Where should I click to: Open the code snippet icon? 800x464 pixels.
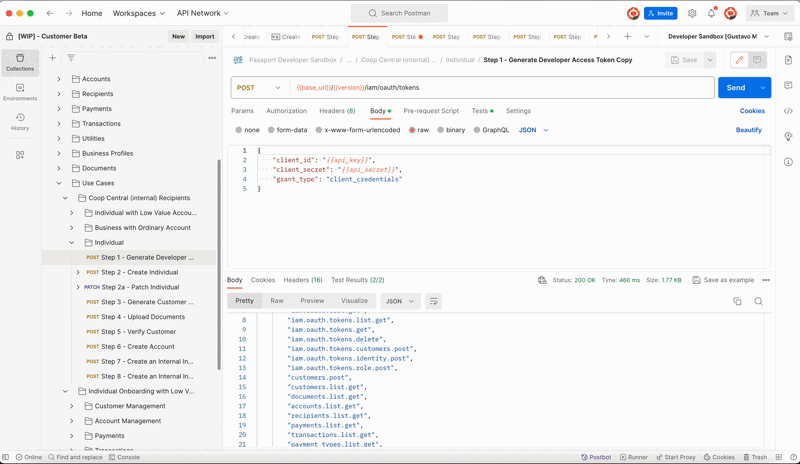[x=788, y=111]
